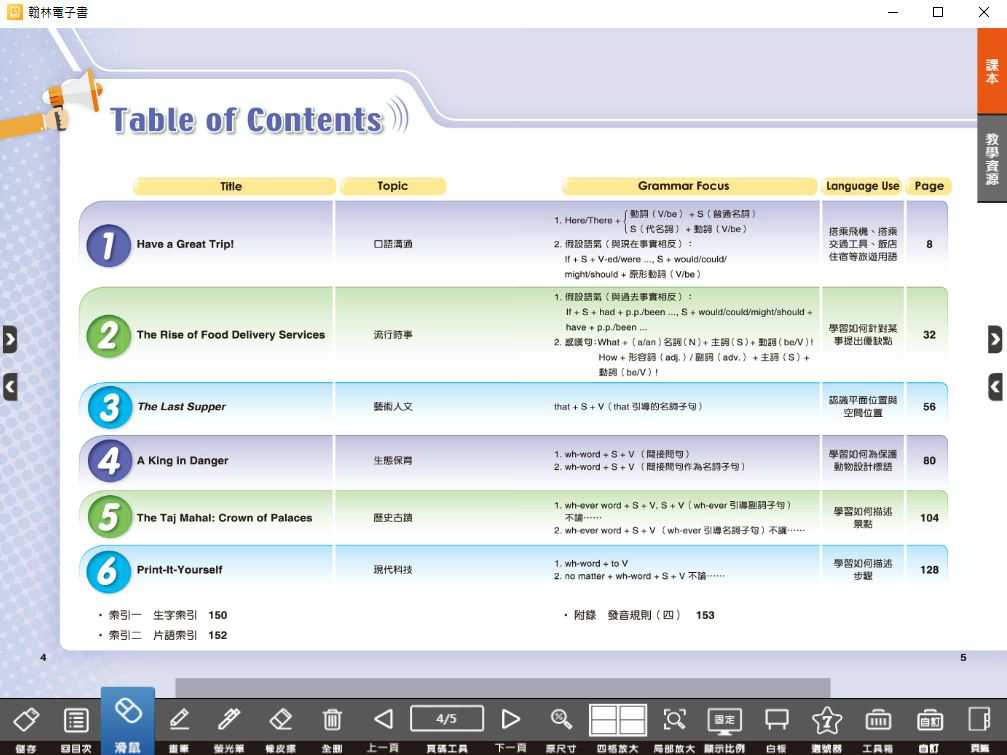This screenshot has width=1007, height=755.
Task: Open "The Taj Mahal: Crown of Palaces"
Action: click(x=224, y=517)
